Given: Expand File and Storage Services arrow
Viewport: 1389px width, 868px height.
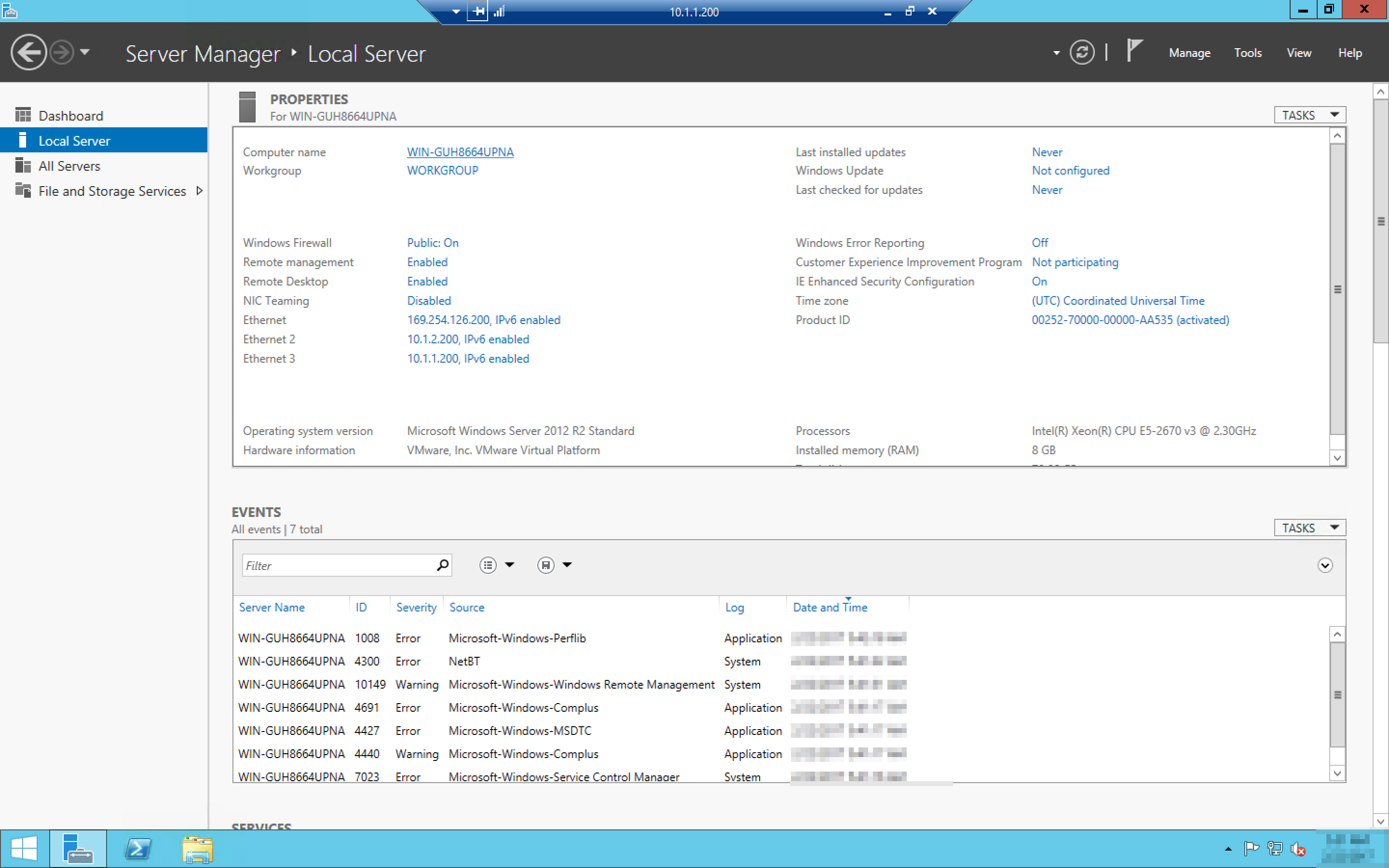Looking at the screenshot, I should [x=199, y=190].
